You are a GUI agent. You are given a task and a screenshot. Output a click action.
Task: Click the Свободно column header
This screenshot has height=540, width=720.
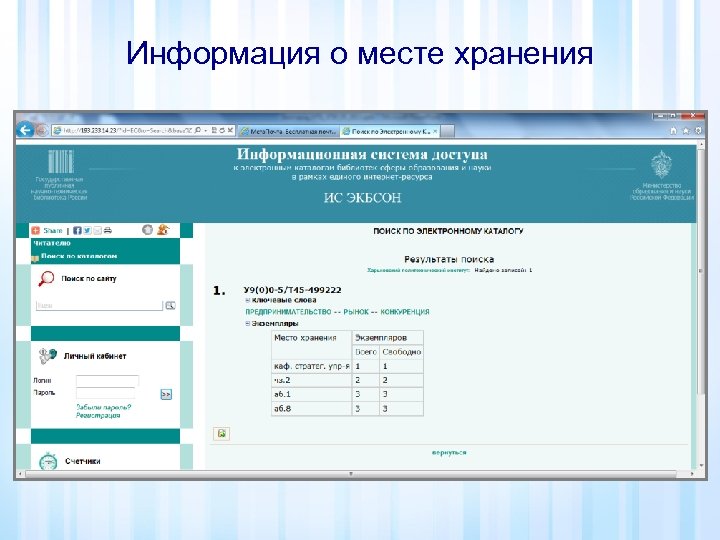pyautogui.click(x=401, y=352)
